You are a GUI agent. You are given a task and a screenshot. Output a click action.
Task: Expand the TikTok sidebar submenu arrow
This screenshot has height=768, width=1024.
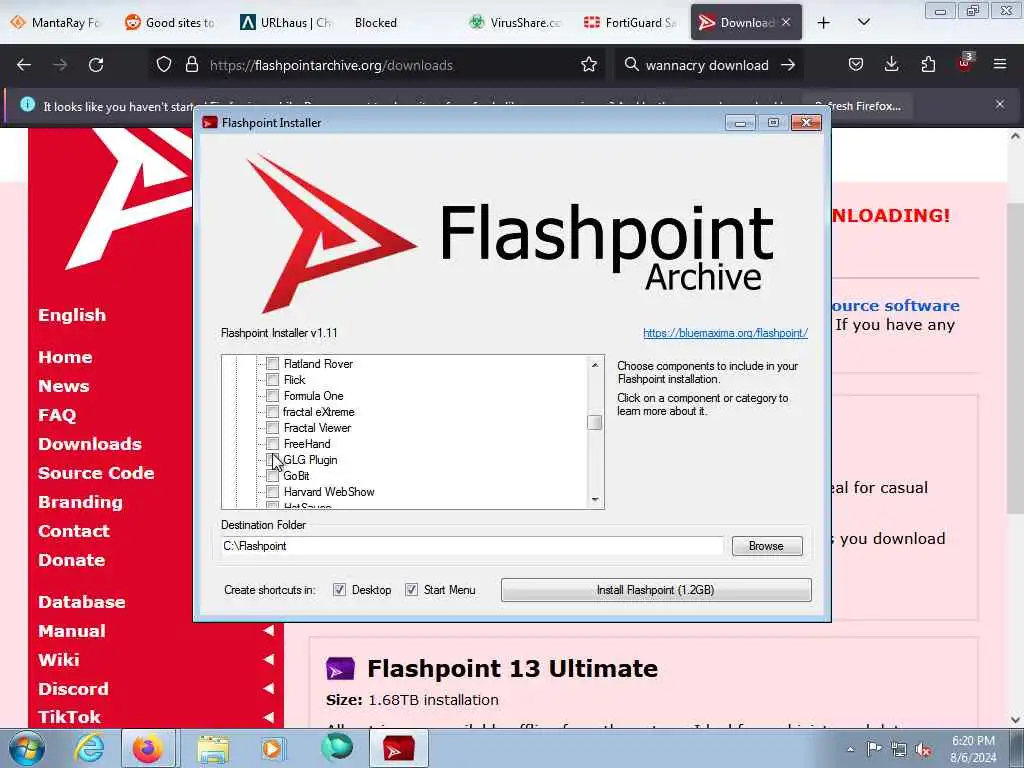(x=268, y=716)
